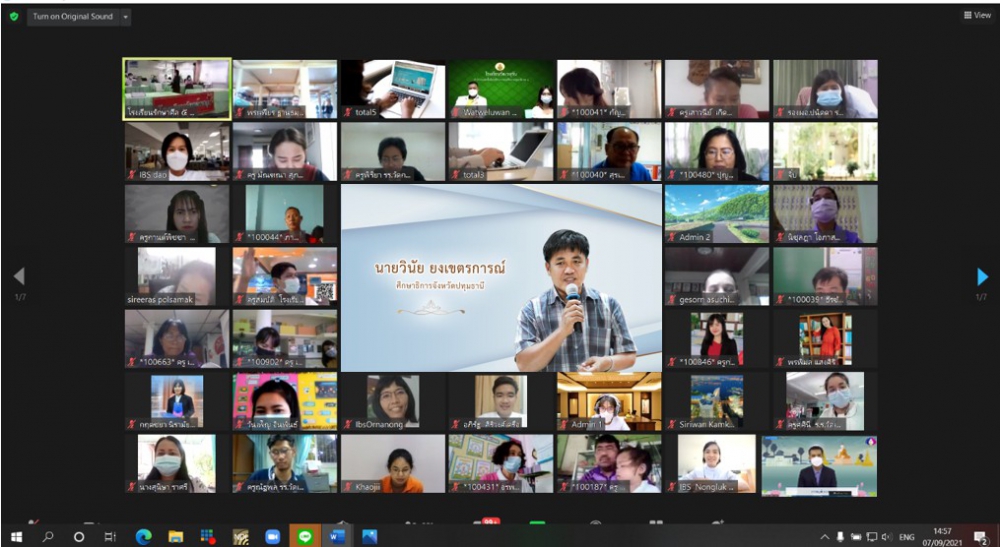Open the ENG language input menu

tap(906, 537)
